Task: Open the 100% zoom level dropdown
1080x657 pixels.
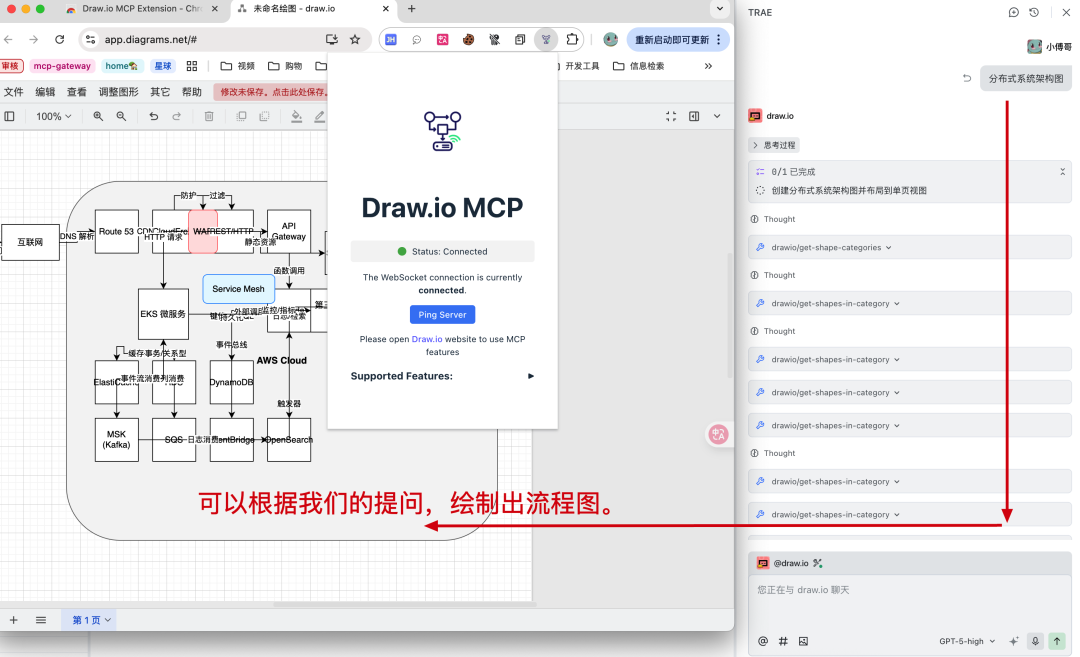Action: click(x=54, y=116)
